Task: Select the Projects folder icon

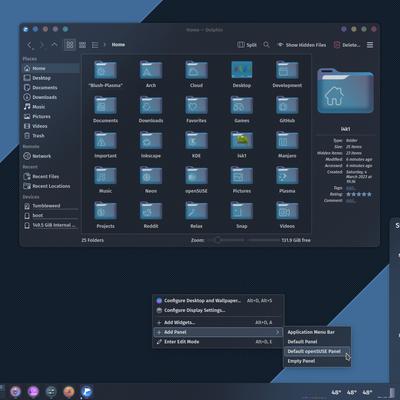Action: (x=105, y=211)
